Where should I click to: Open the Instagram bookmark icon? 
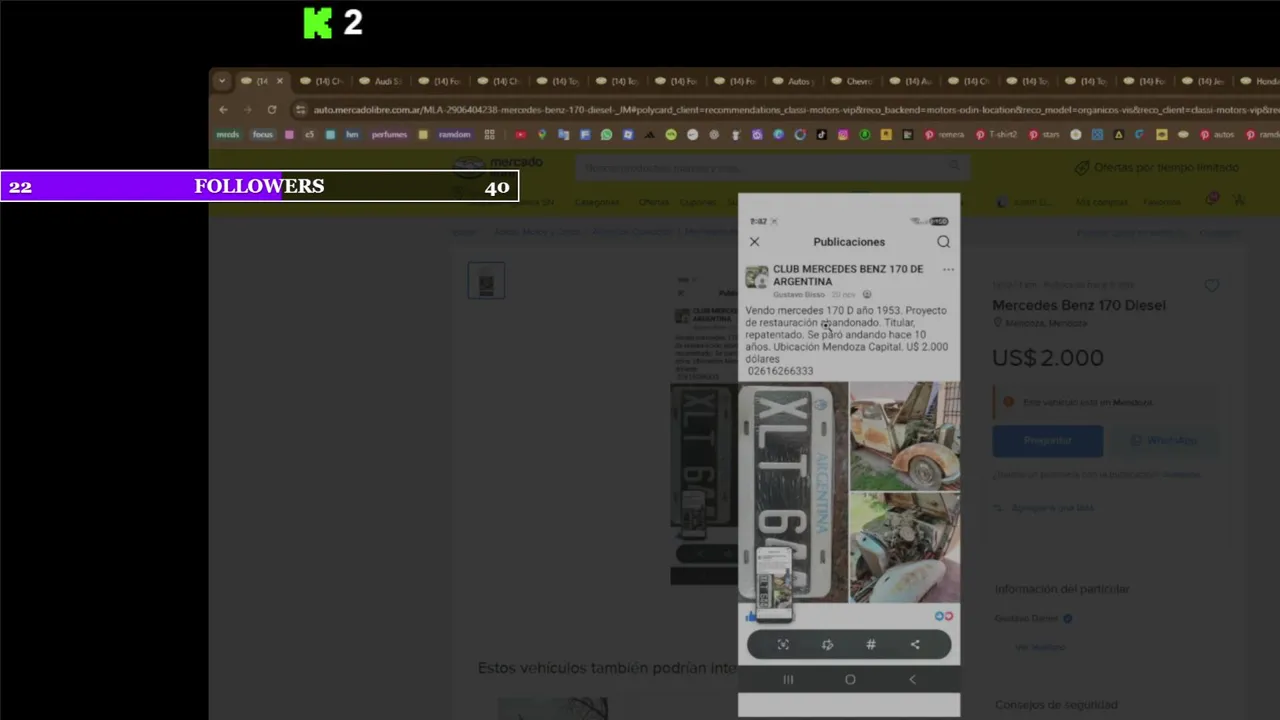[x=843, y=135]
